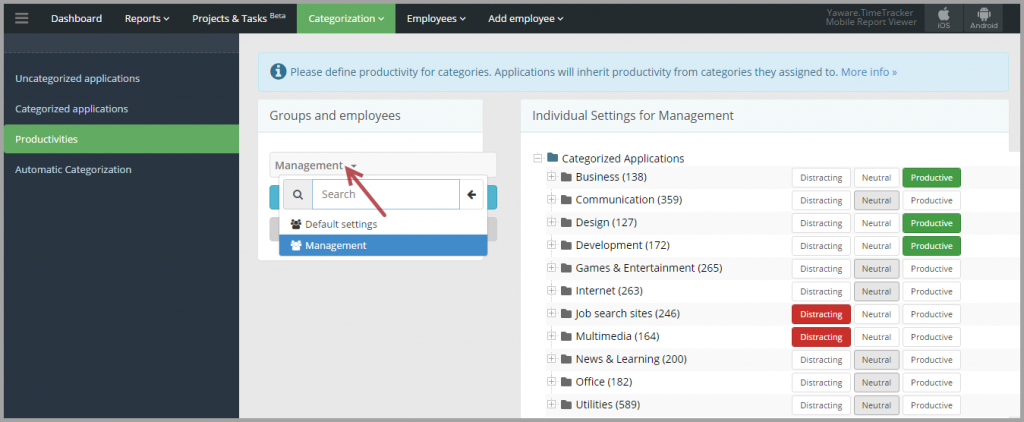Set Communication to Productive

pos(931,200)
